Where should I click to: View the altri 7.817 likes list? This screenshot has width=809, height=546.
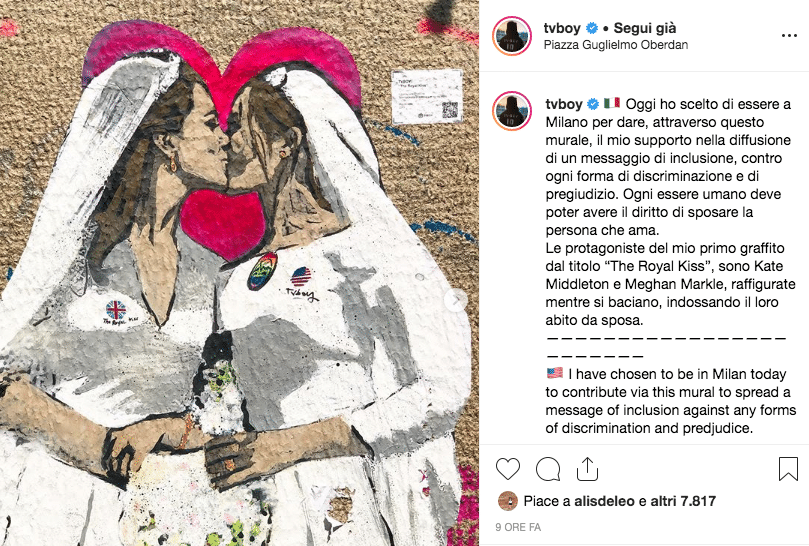tap(683, 501)
